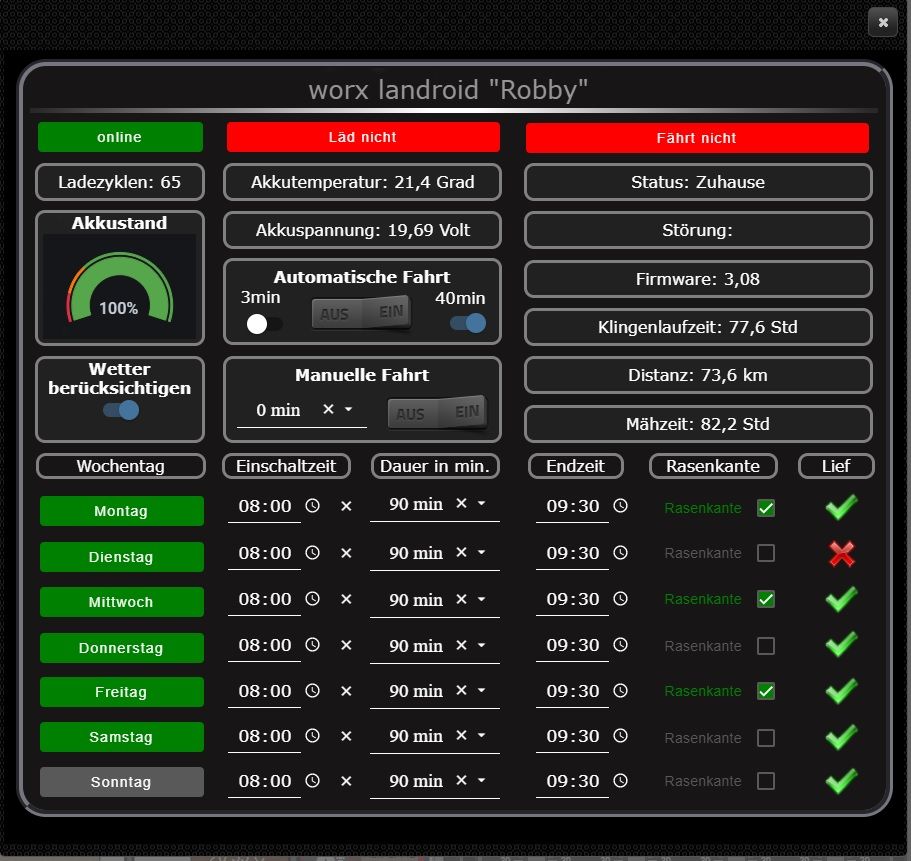Toggle the Dienstag weekday button
Screen dimensions: 911x861
121,557
